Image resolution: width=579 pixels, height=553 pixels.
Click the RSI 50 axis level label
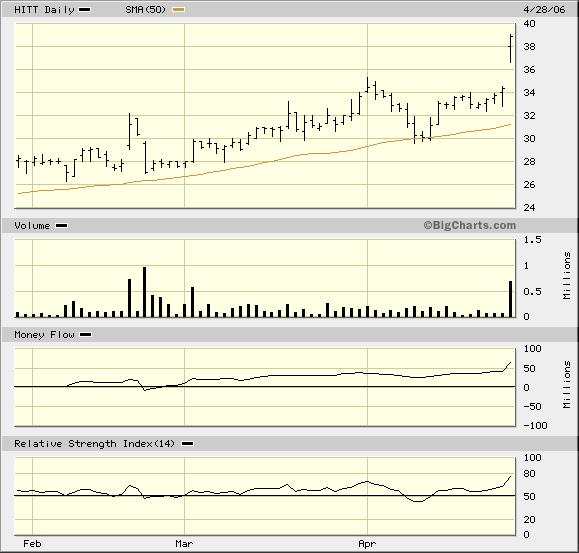click(530, 497)
